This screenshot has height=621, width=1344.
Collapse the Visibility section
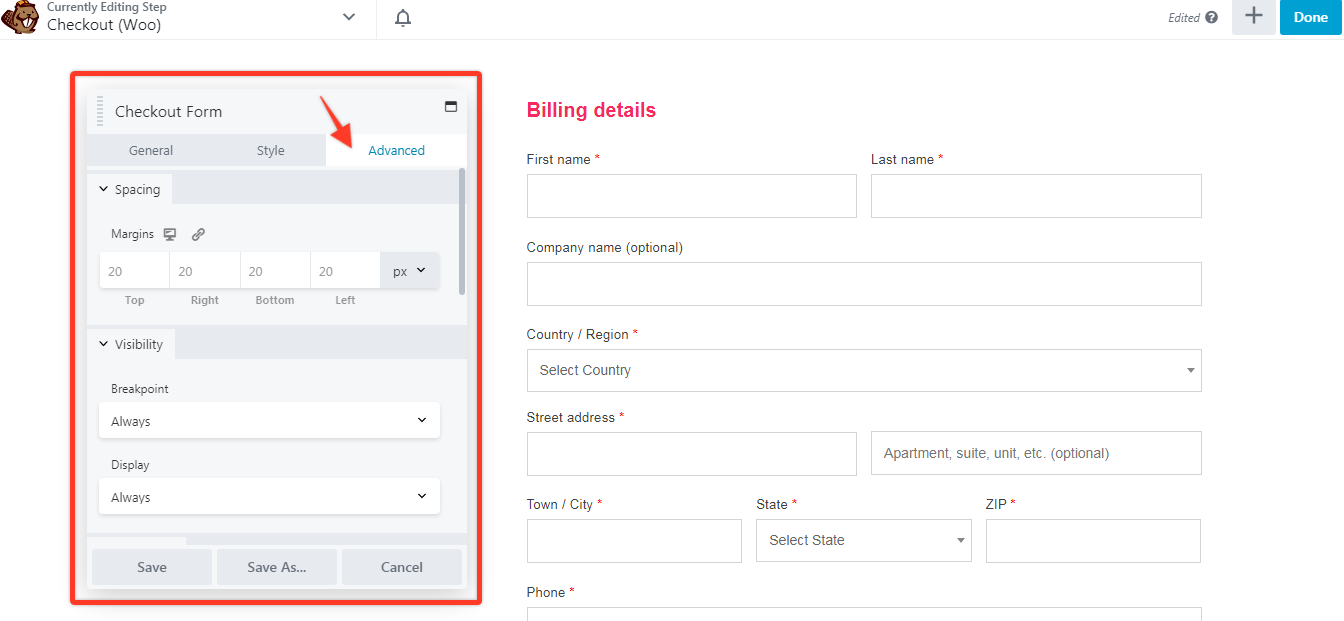131,344
